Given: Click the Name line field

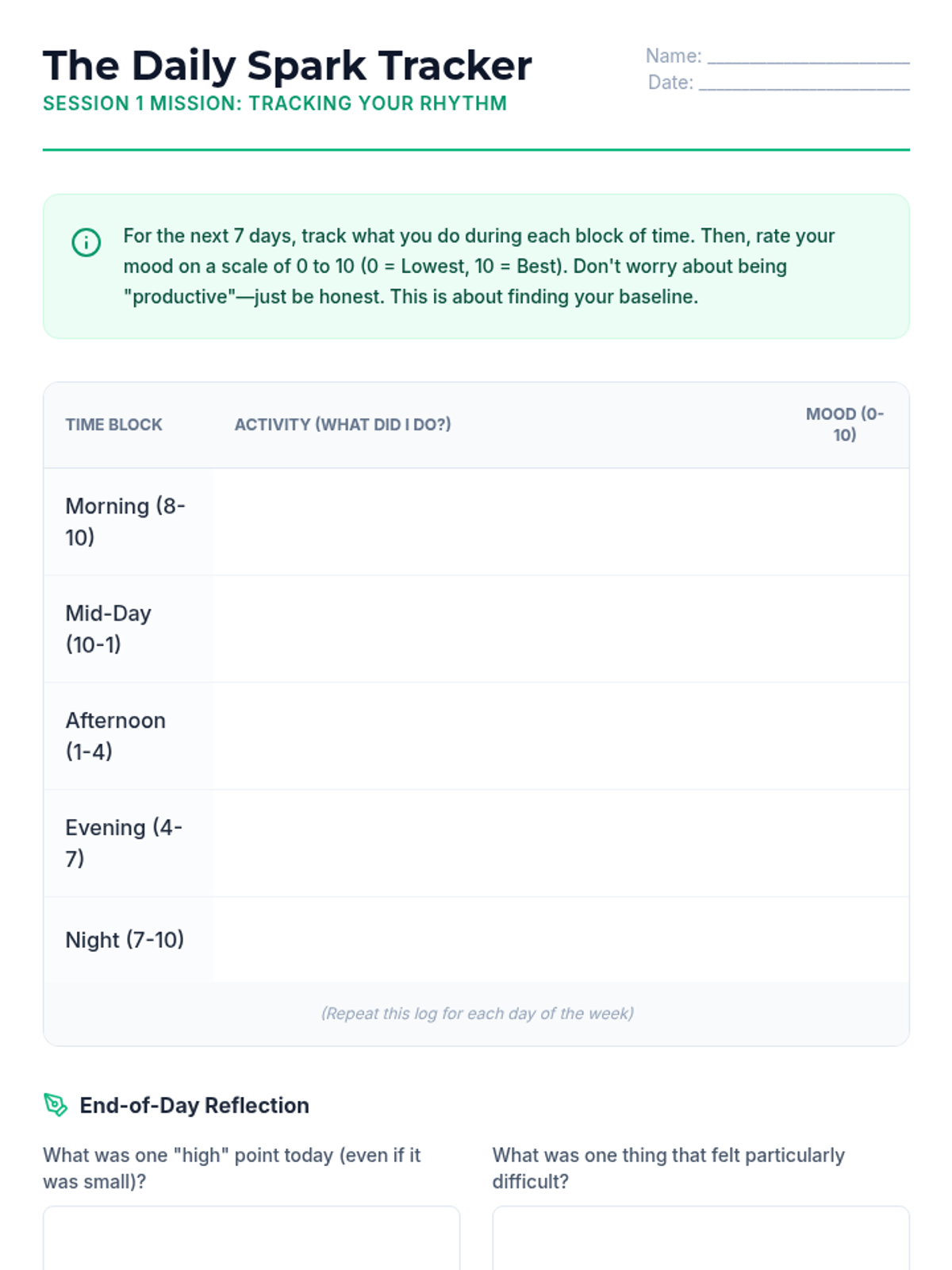Looking at the screenshot, I should [x=808, y=56].
